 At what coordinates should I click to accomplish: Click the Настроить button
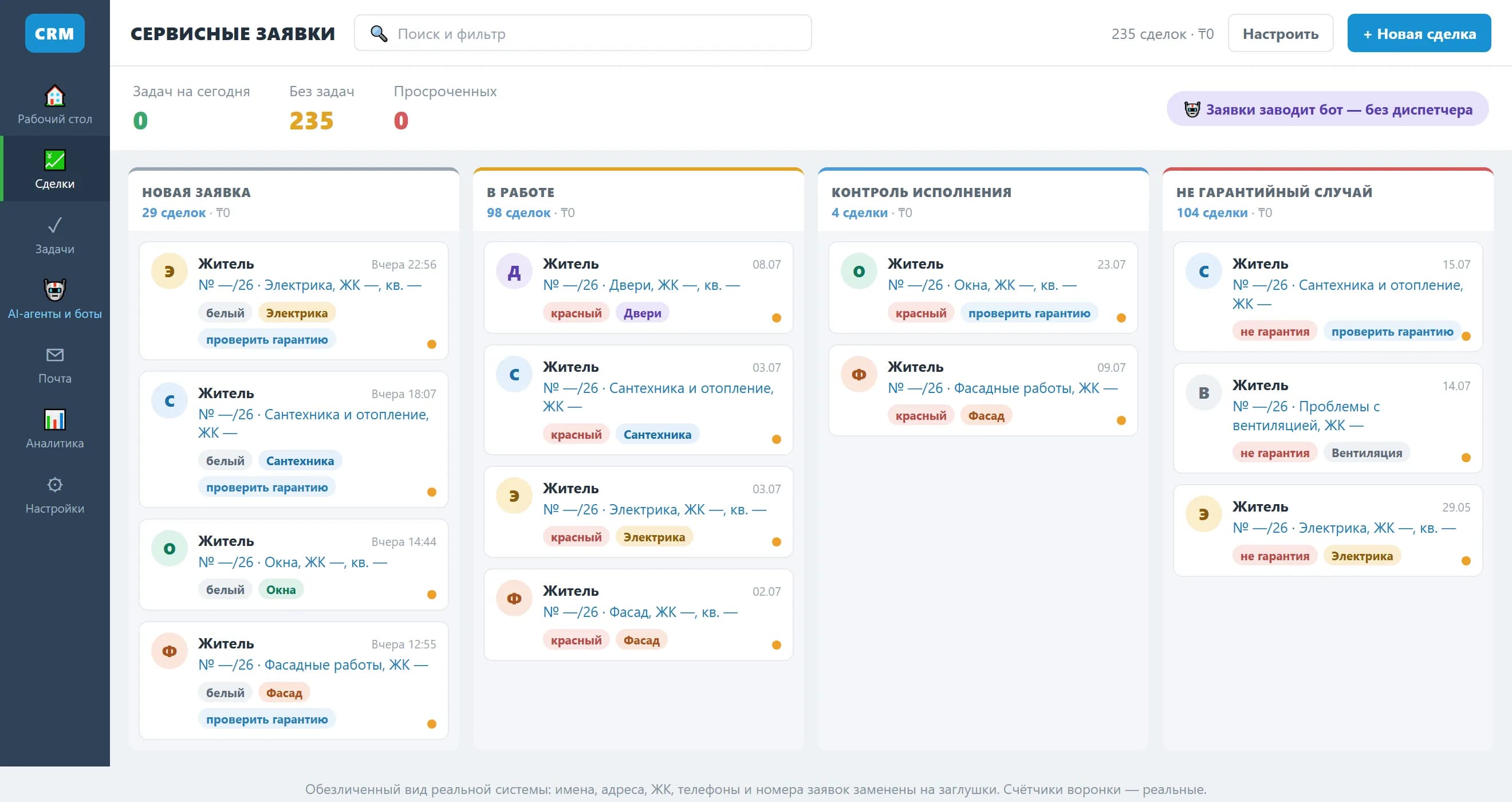click(x=1280, y=33)
